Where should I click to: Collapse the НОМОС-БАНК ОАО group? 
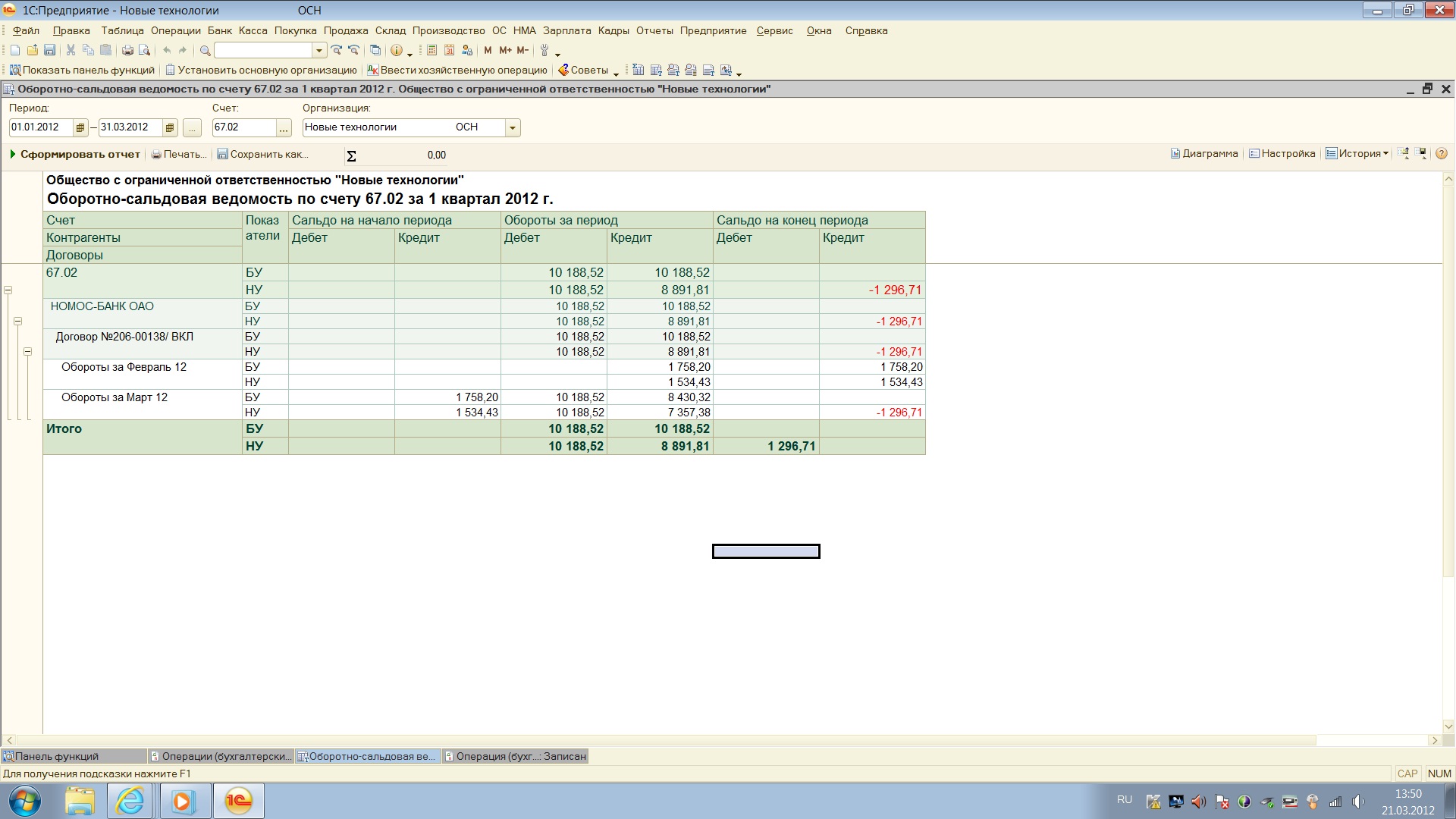[18, 322]
